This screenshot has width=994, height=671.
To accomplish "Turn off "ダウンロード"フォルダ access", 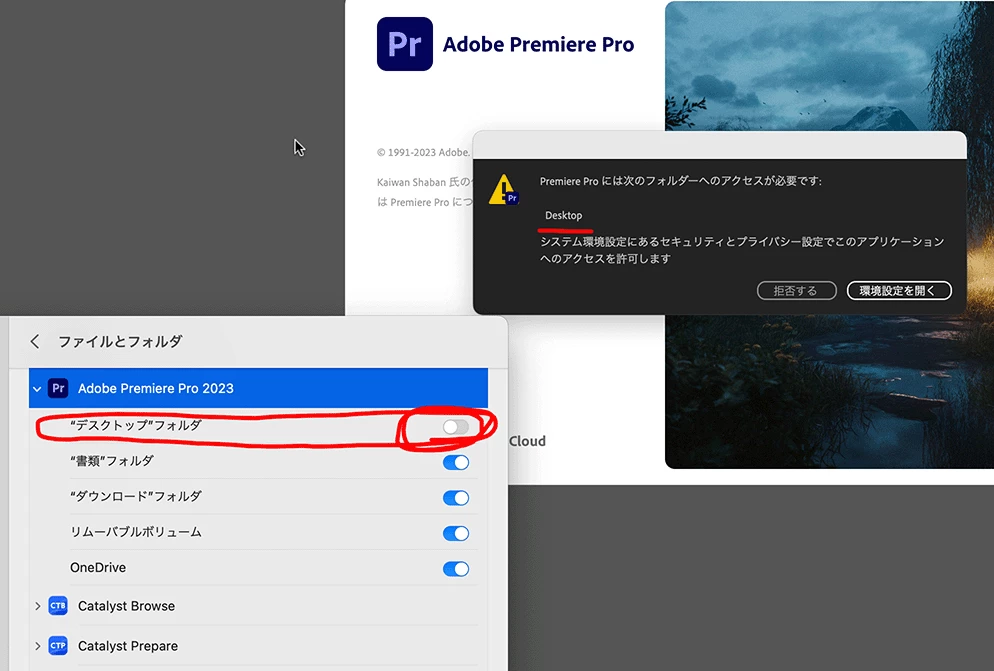I will pyautogui.click(x=456, y=498).
